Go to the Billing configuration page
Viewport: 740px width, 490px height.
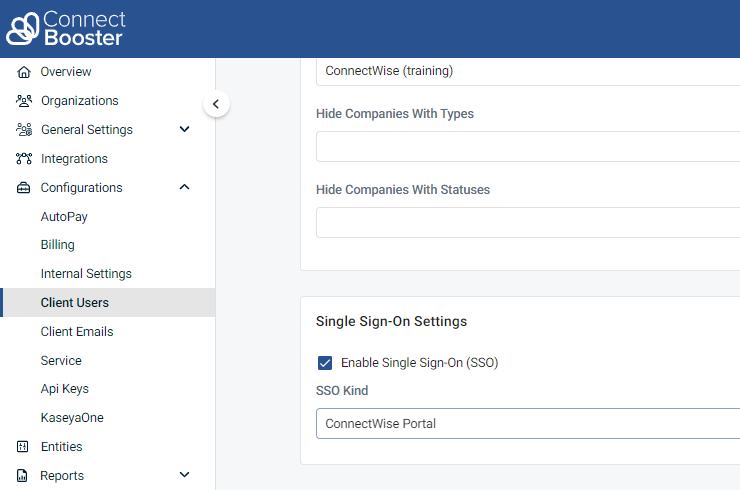point(58,245)
